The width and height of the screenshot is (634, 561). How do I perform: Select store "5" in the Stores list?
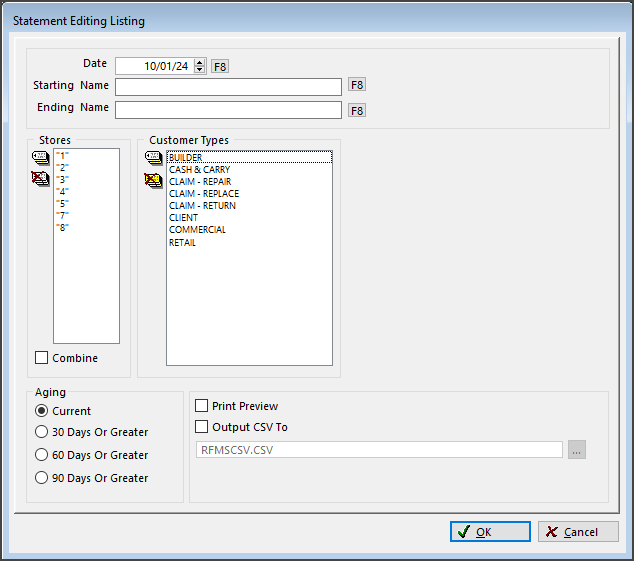87,203
